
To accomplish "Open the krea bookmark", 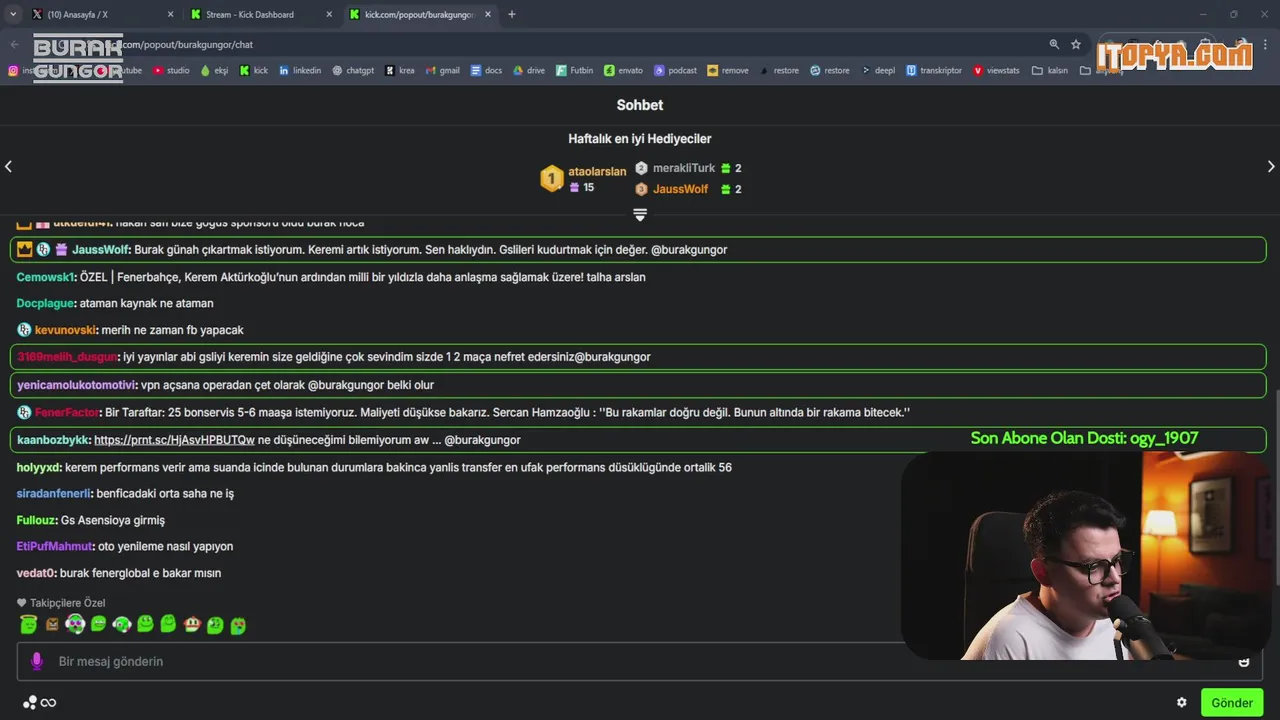I will click(399, 71).
